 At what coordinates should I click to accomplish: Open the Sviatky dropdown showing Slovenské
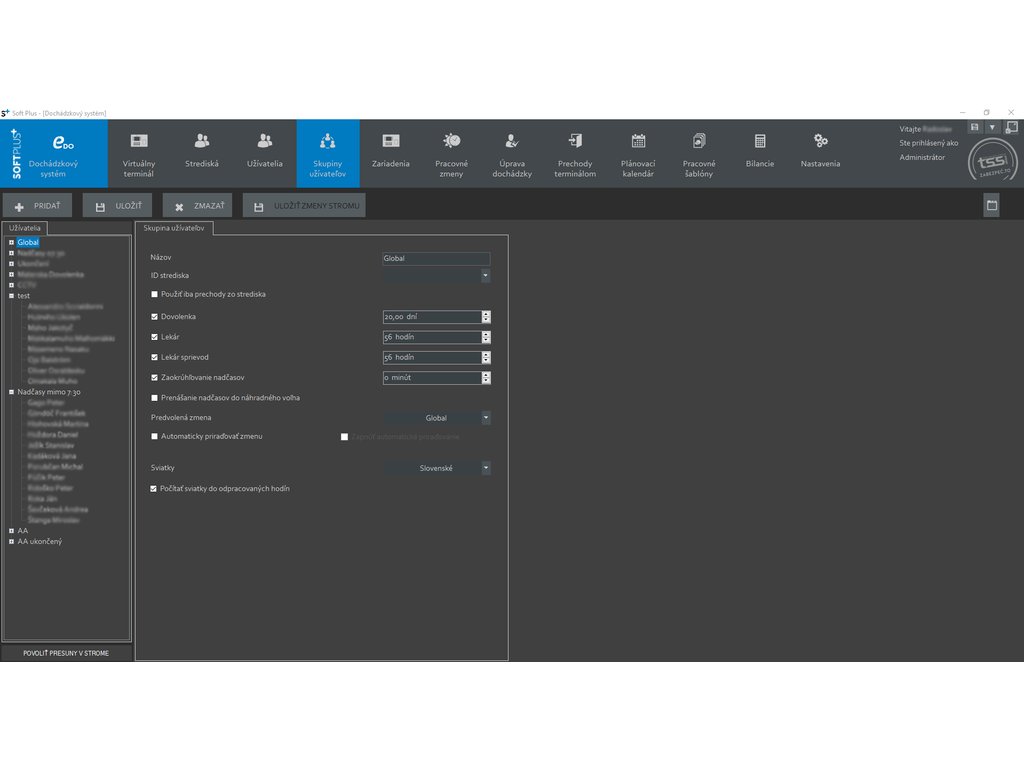pyautogui.click(x=485, y=468)
